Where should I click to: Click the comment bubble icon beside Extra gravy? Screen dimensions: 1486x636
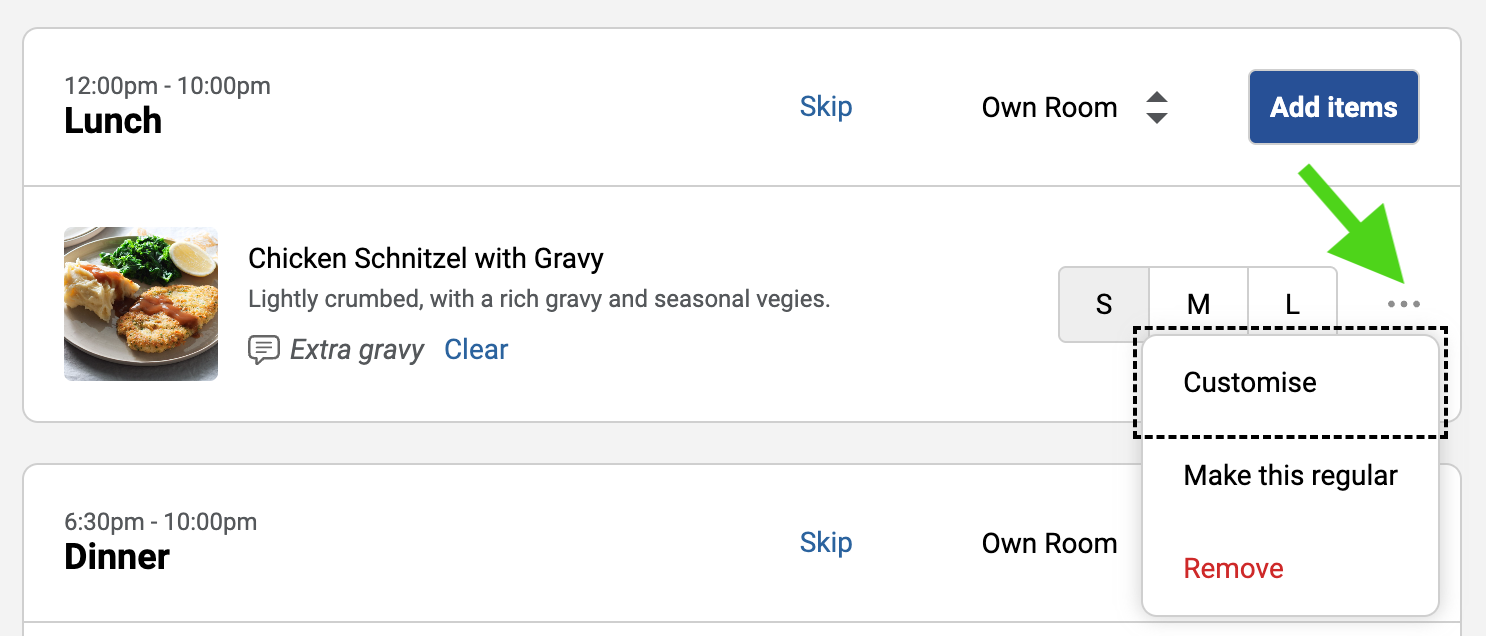click(263, 350)
